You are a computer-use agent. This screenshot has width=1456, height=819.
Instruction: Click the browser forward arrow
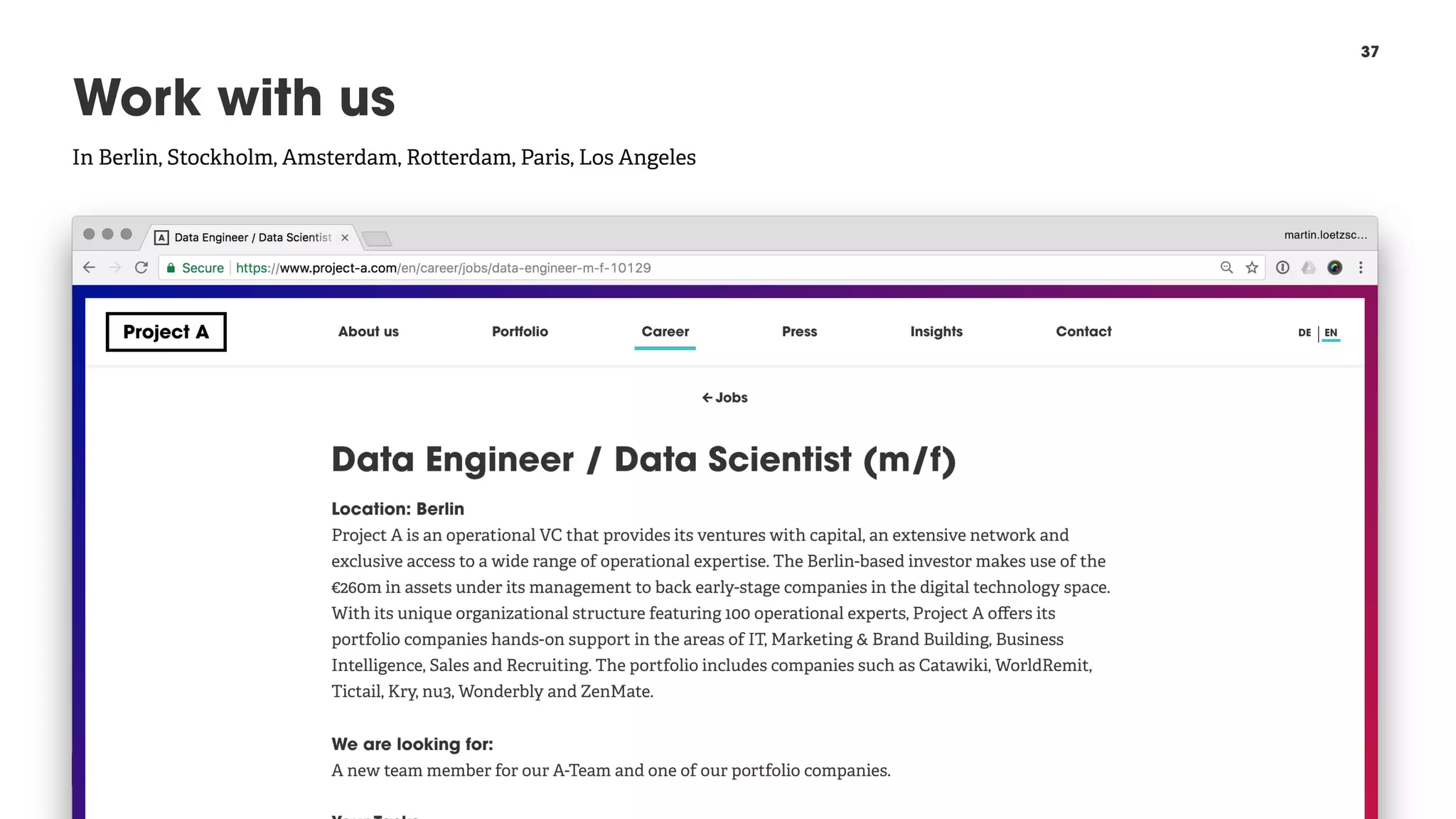coord(115,268)
